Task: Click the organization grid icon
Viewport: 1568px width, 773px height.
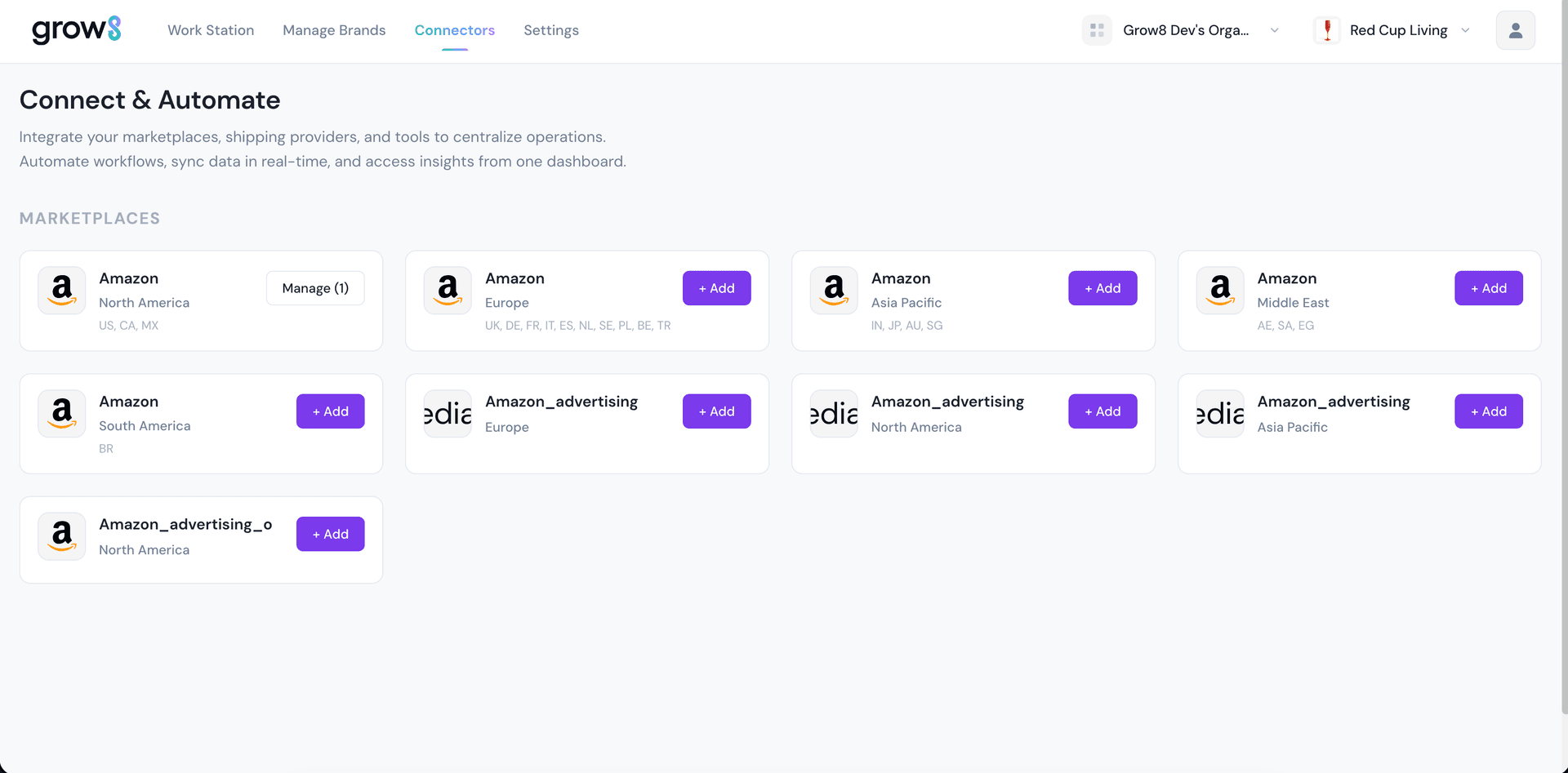Action: [1097, 30]
